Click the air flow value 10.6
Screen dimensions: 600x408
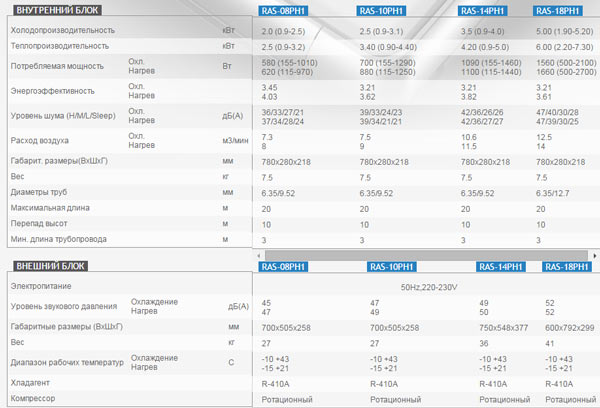(469, 137)
